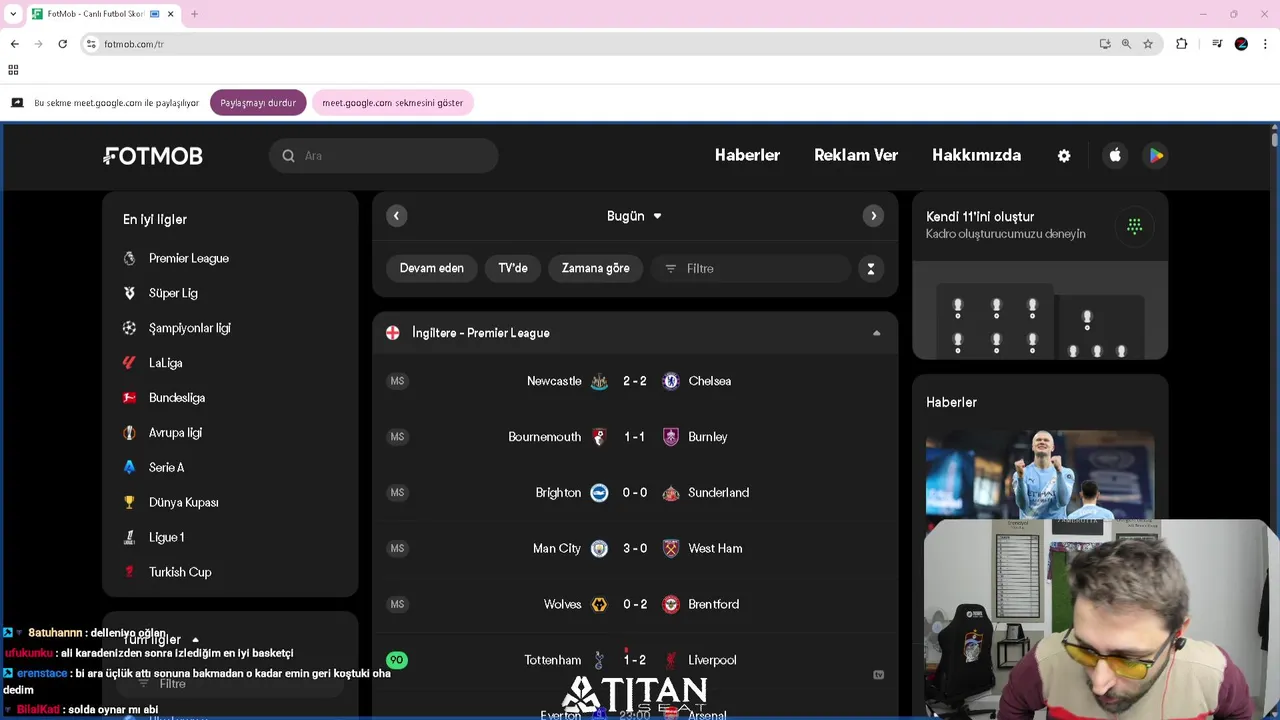Click Paylaşmayı durdur button

[258, 103]
